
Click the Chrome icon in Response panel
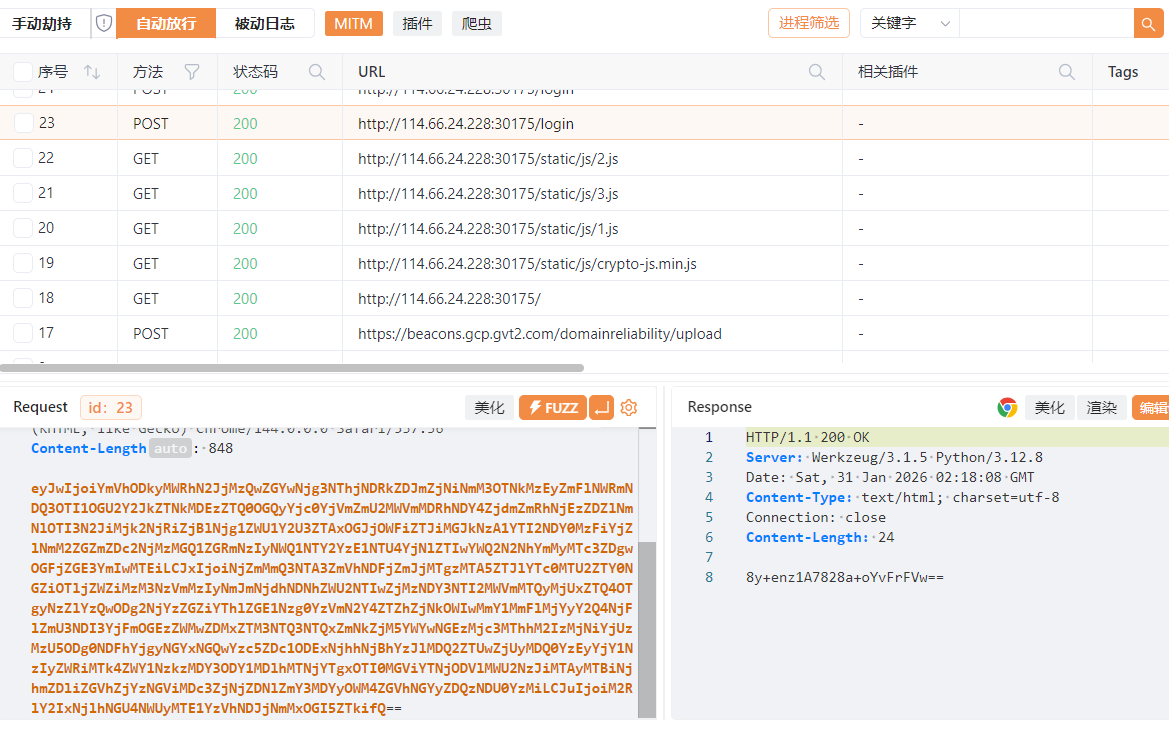tap(1007, 407)
